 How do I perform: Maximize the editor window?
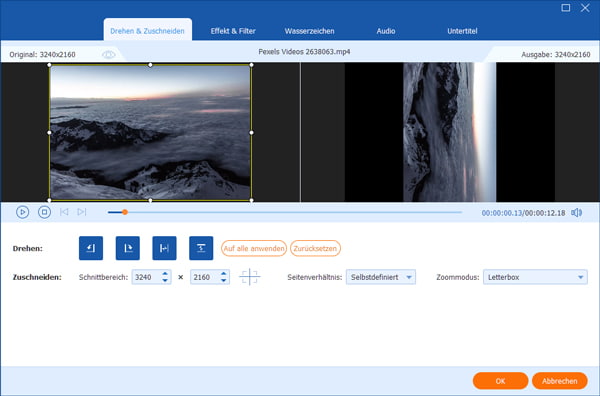click(566, 8)
